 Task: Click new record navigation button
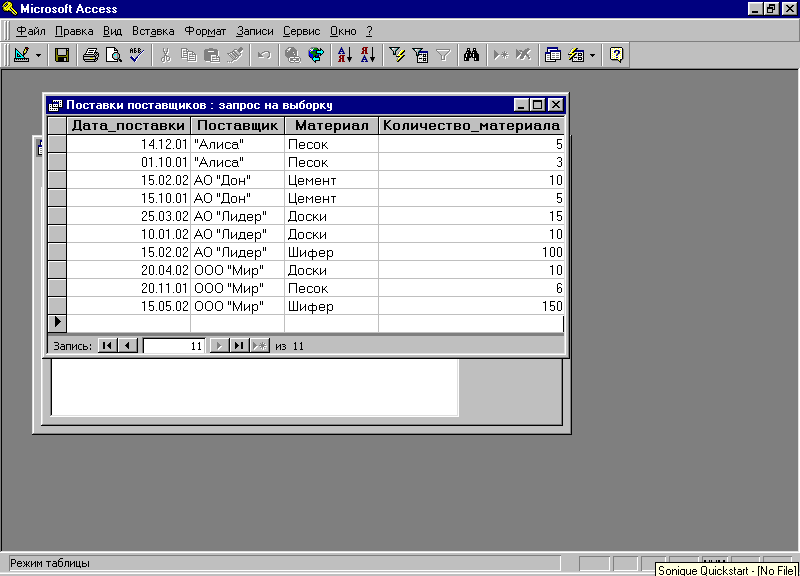click(x=259, y=345)
